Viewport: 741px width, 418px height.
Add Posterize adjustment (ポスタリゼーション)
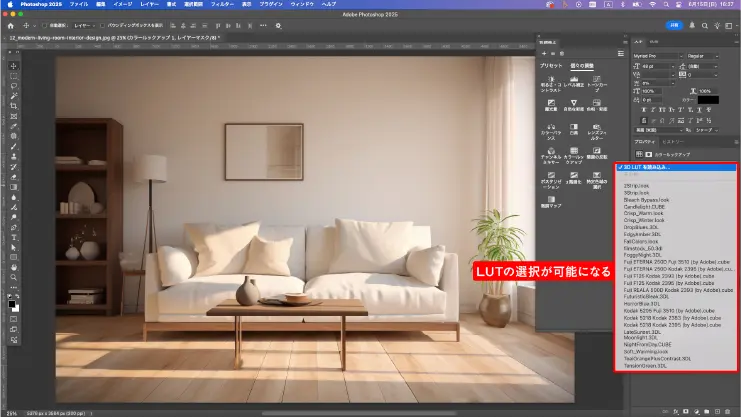[x=551, y=180]
